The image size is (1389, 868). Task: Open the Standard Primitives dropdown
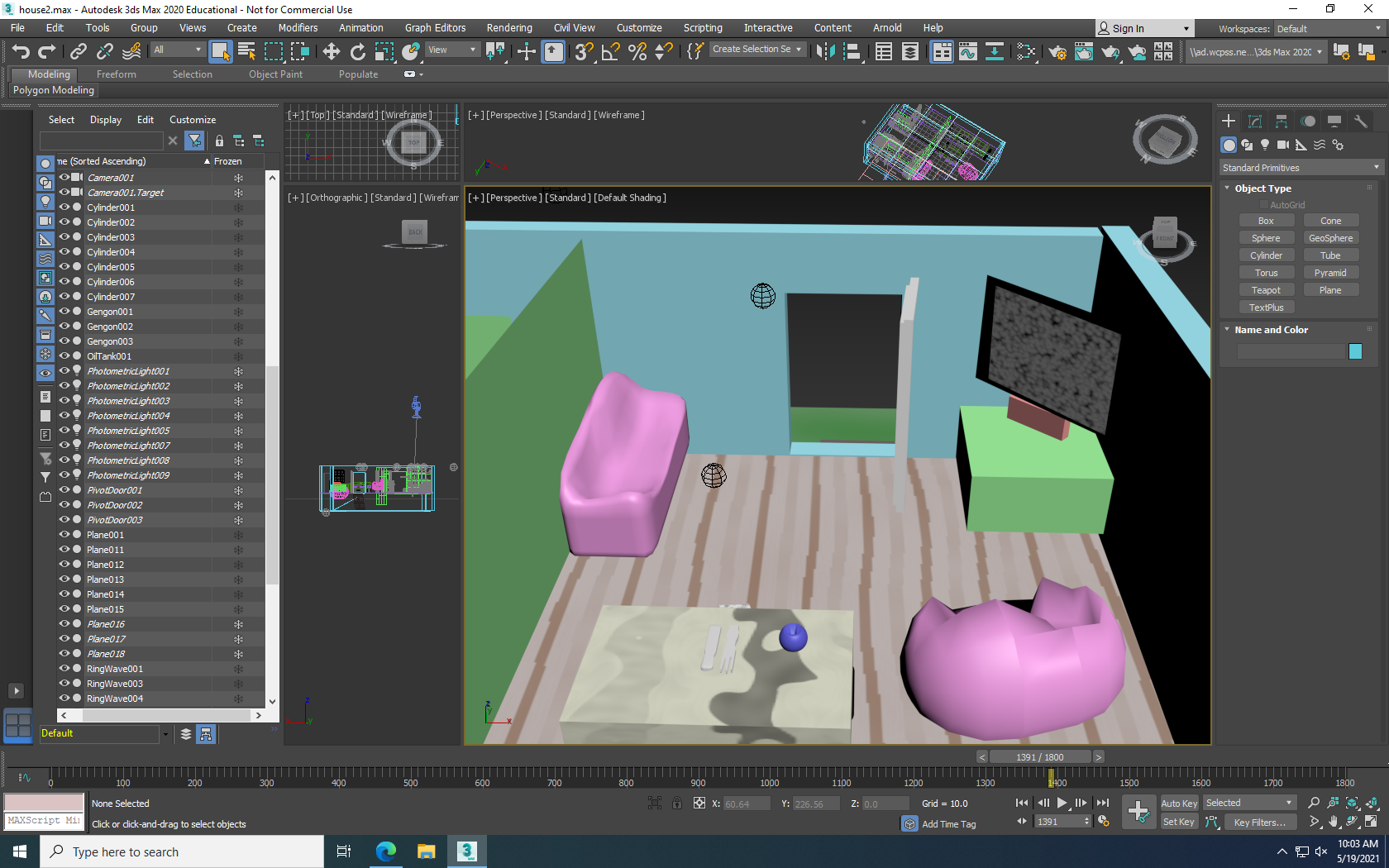(x=1301, y=168)
